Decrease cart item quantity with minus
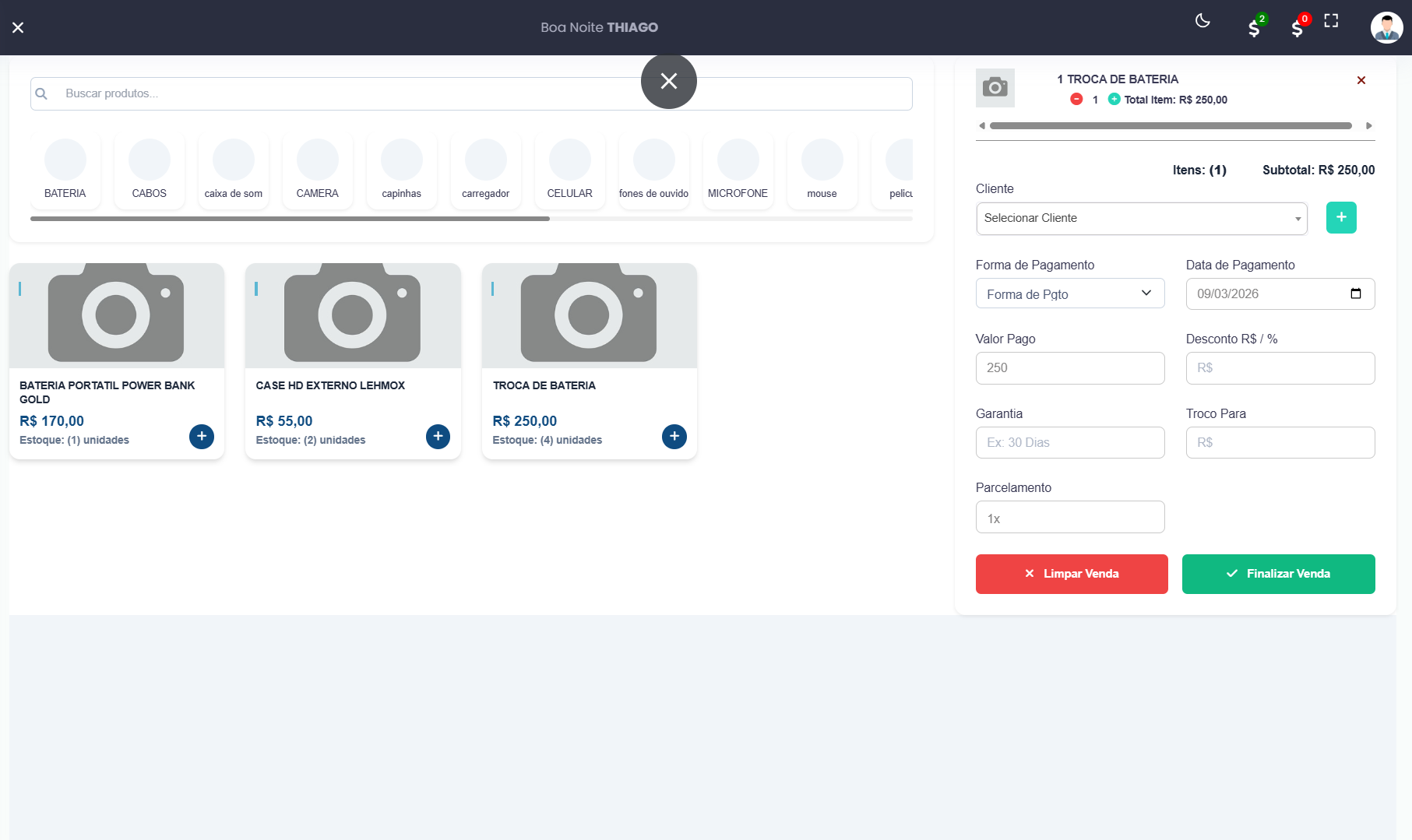This screenshot has height=840, width=1412. (1076, 99)
